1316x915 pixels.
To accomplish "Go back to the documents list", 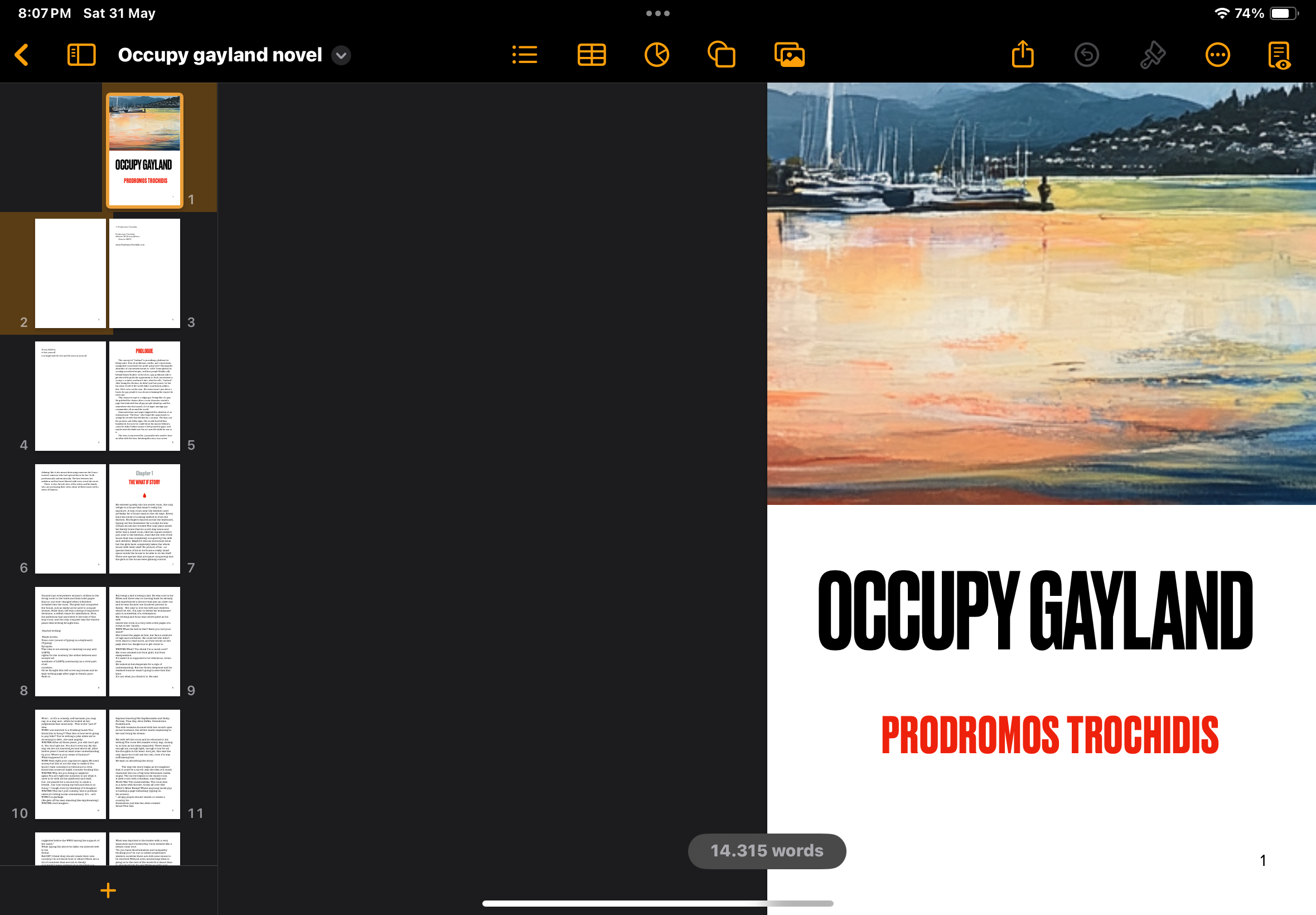I will [x=22, y=55].
